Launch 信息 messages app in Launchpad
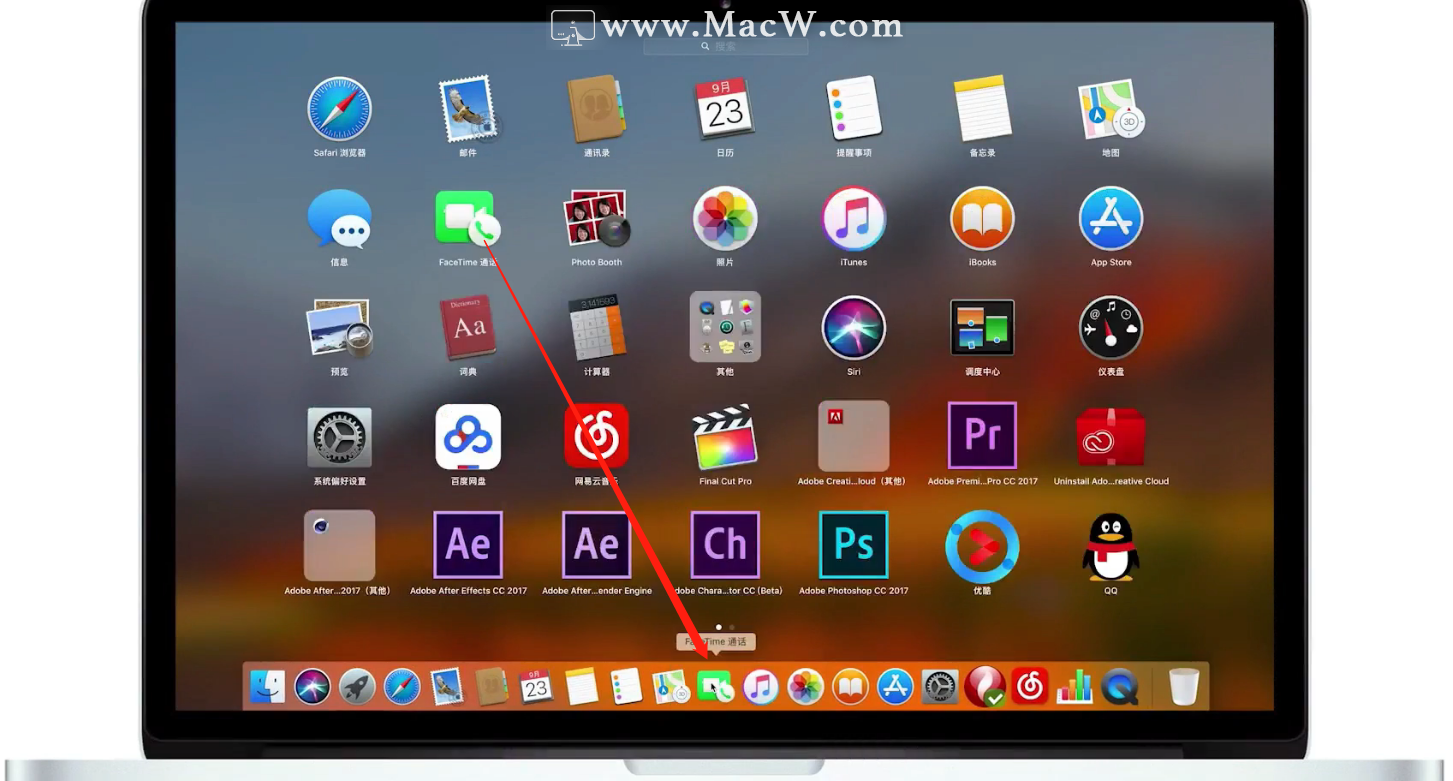Screen dimensions: 1453x781 339,218
